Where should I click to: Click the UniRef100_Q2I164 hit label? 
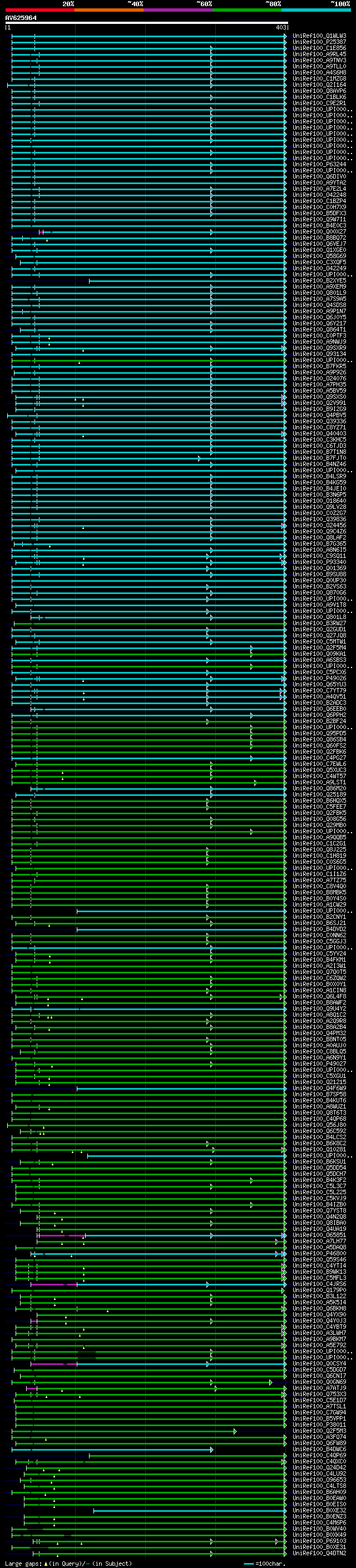pyautogui.click(x=319, y=85)
